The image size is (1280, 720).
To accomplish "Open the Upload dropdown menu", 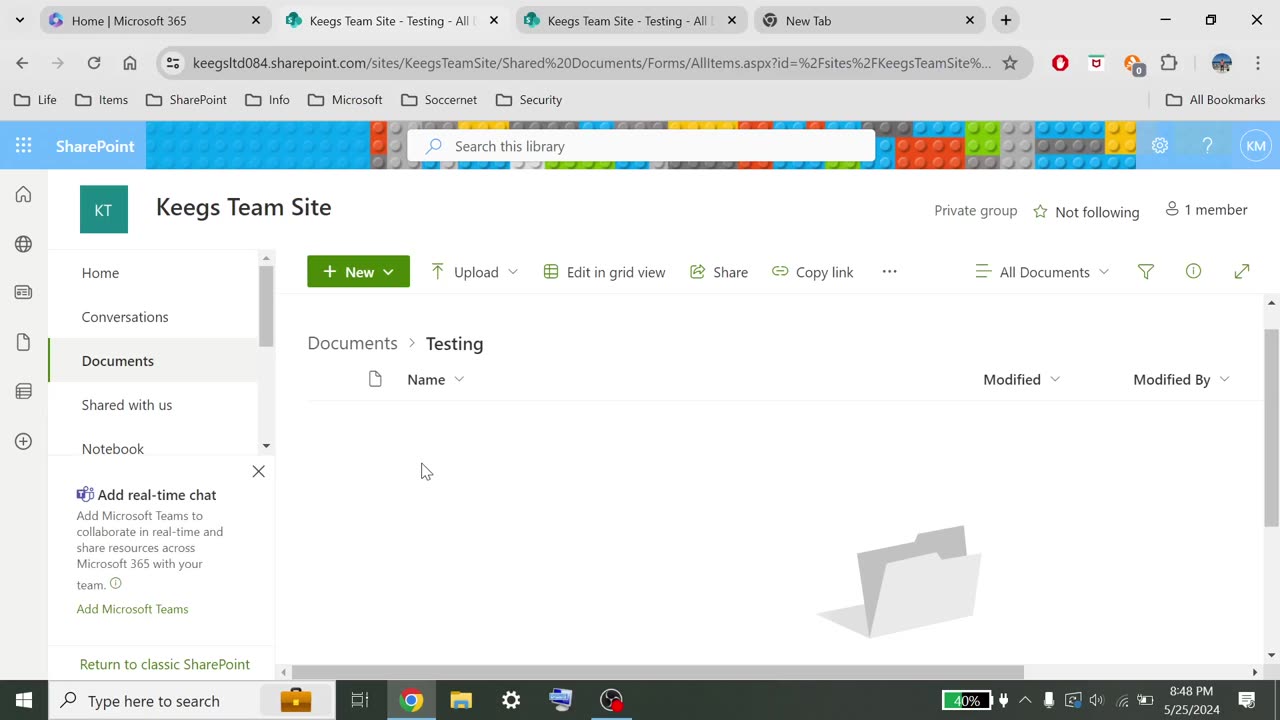I will point(513,272).
